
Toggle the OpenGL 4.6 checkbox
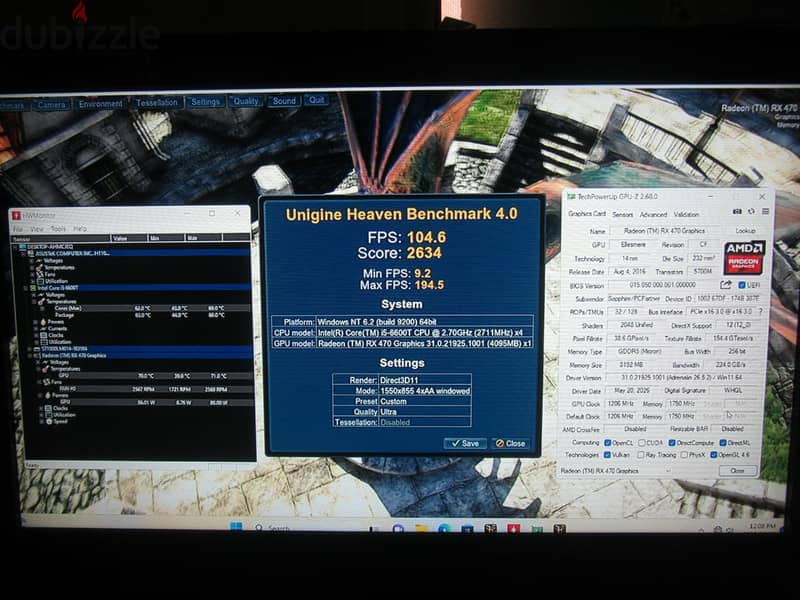[x=714, y=455]
